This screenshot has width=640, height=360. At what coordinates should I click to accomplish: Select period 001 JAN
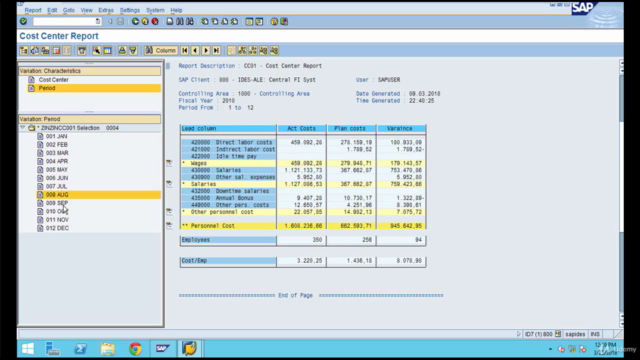coord(56,136)
